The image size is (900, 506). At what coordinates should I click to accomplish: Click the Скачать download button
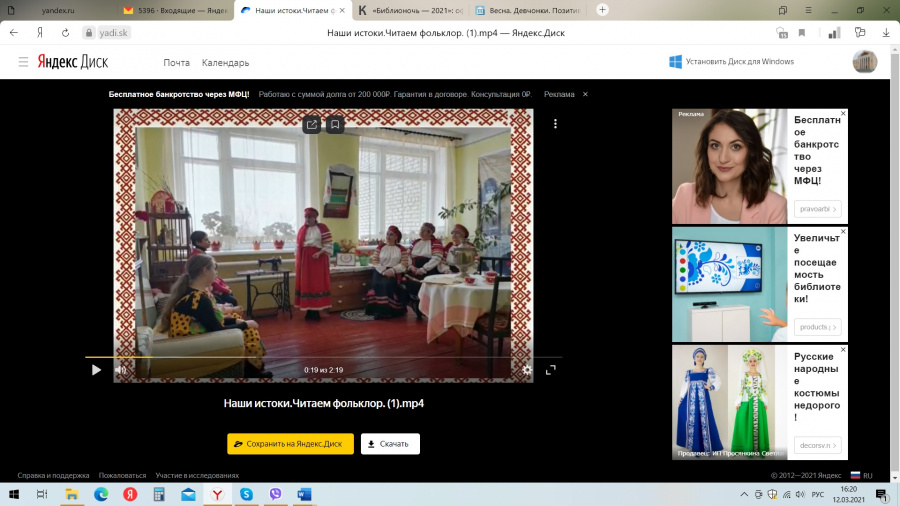tap(390, 443)
